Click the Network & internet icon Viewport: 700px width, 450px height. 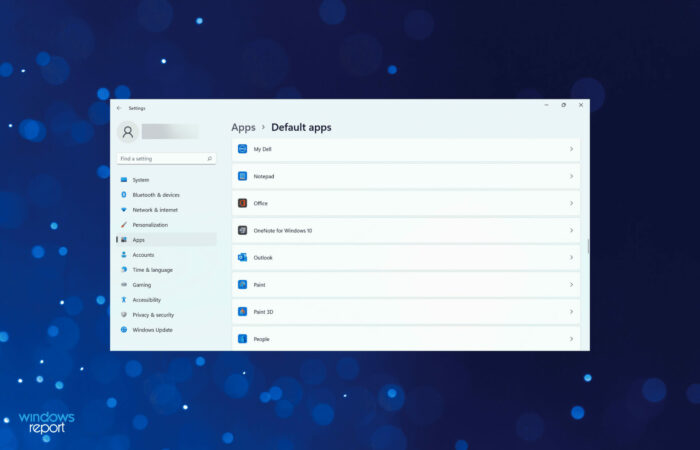click(x=124, y=210)
